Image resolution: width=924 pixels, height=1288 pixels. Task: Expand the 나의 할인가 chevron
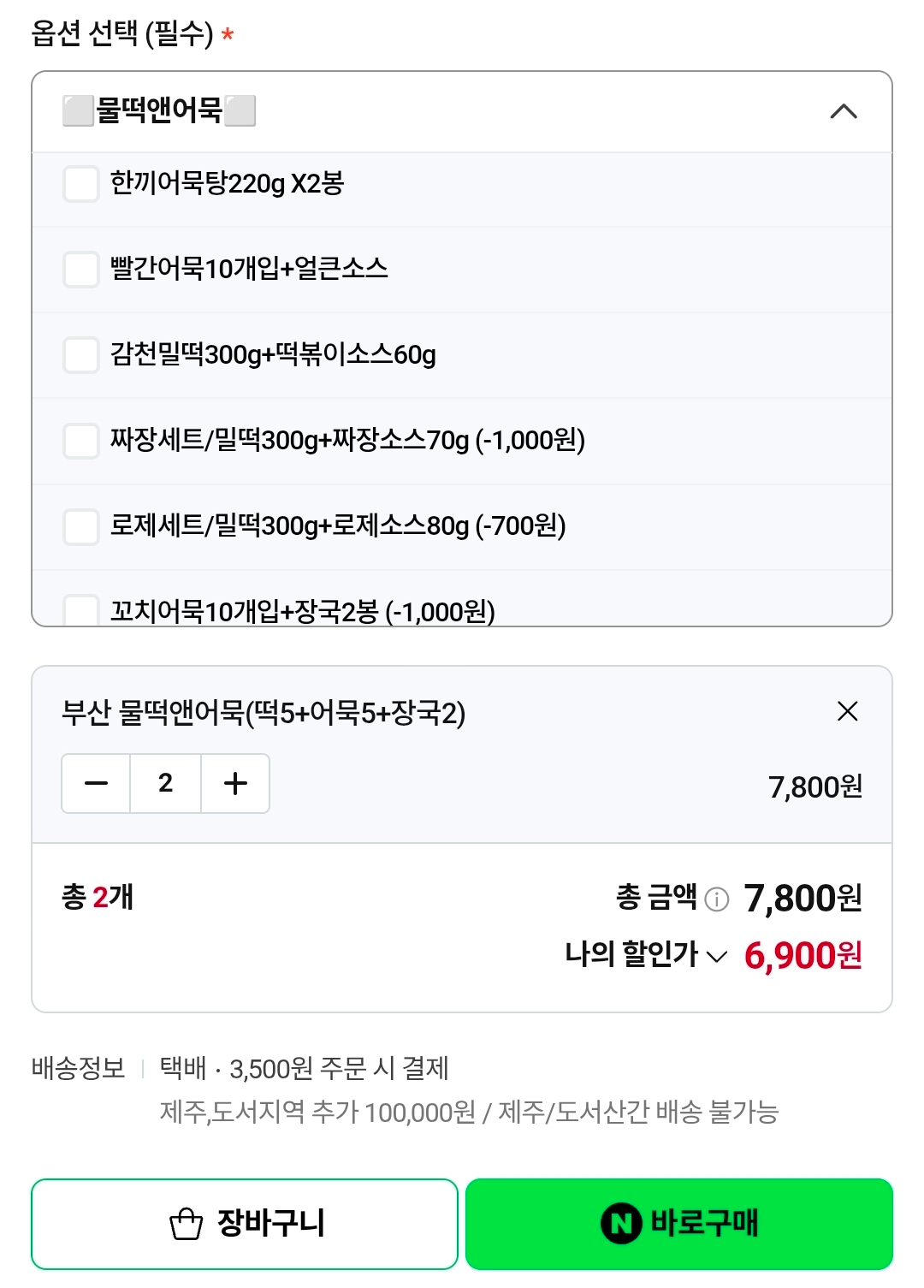716,956
